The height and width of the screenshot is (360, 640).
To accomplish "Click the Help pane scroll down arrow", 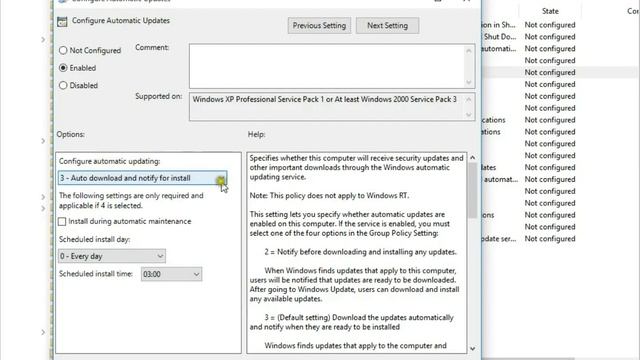I will [x=472, y=349].
